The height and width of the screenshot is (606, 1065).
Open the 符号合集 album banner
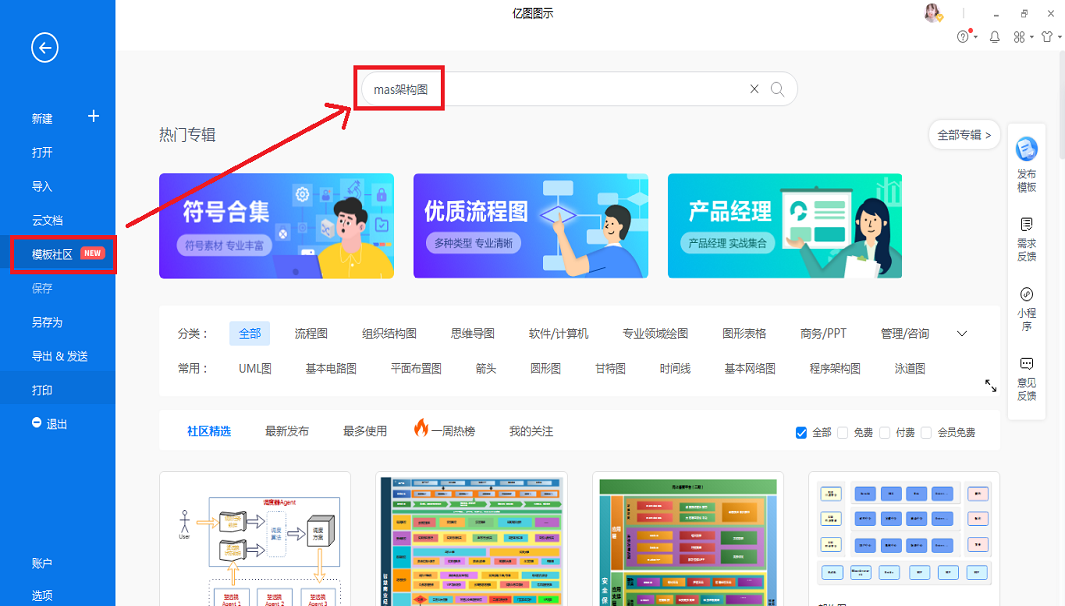click(x=276, y=226)
